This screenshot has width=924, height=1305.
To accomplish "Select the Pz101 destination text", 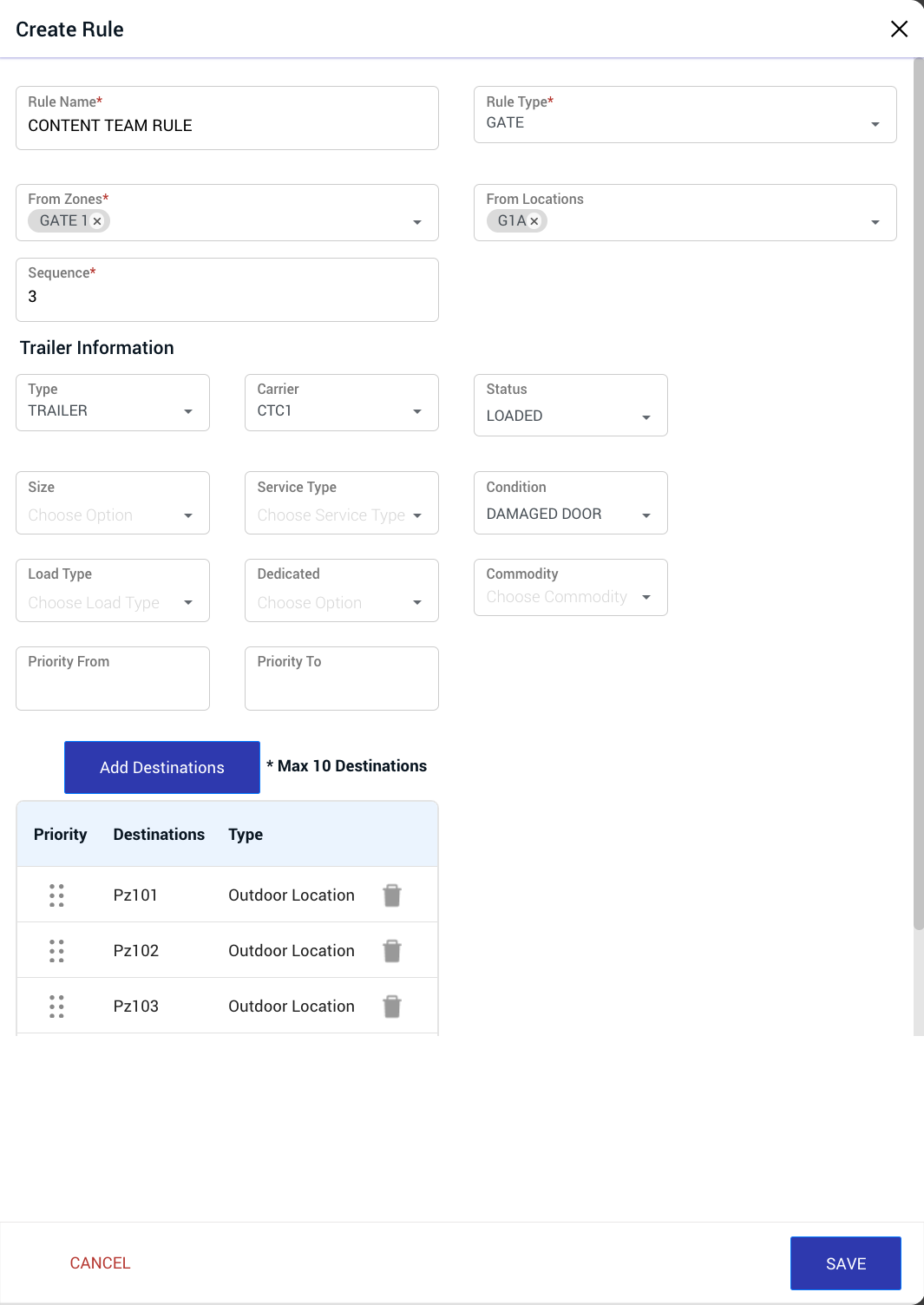I will click(x=135, y=895).
